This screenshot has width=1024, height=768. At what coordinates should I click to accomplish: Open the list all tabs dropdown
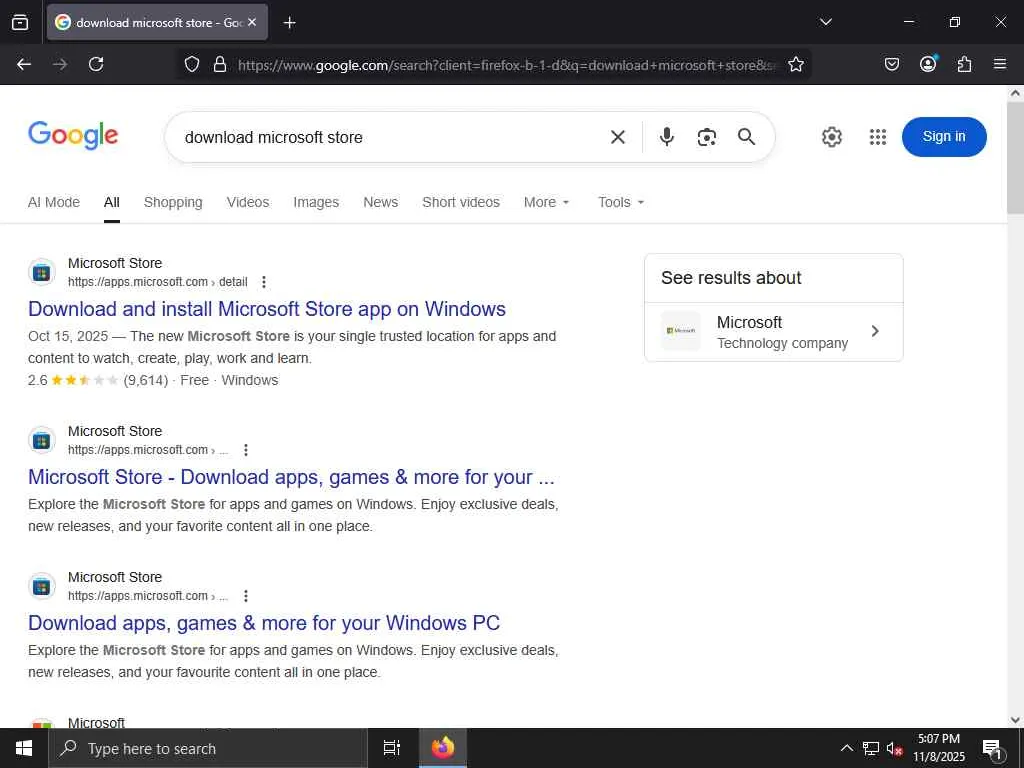coord(825,22)
